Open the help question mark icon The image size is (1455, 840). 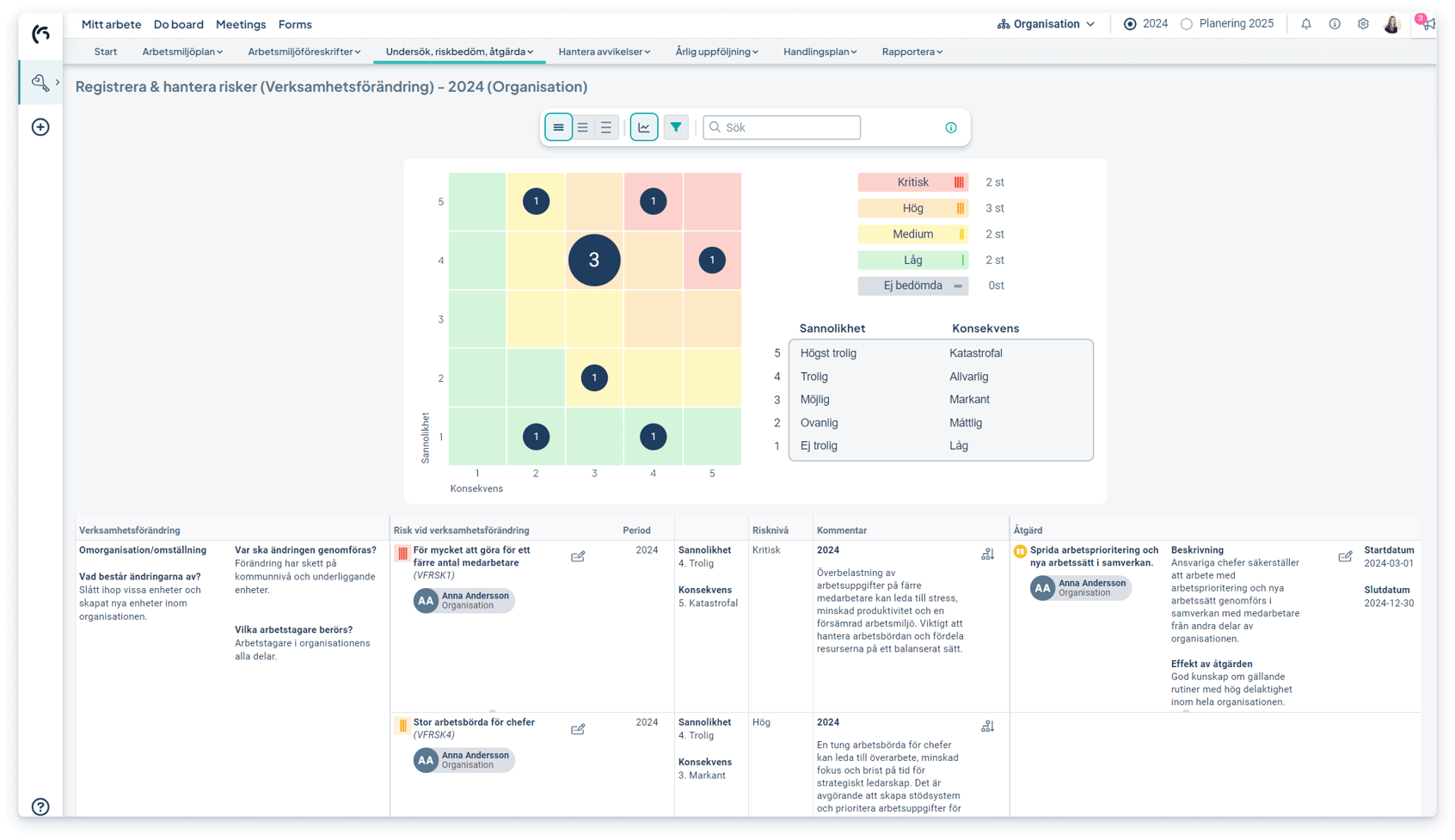(40, 806)
